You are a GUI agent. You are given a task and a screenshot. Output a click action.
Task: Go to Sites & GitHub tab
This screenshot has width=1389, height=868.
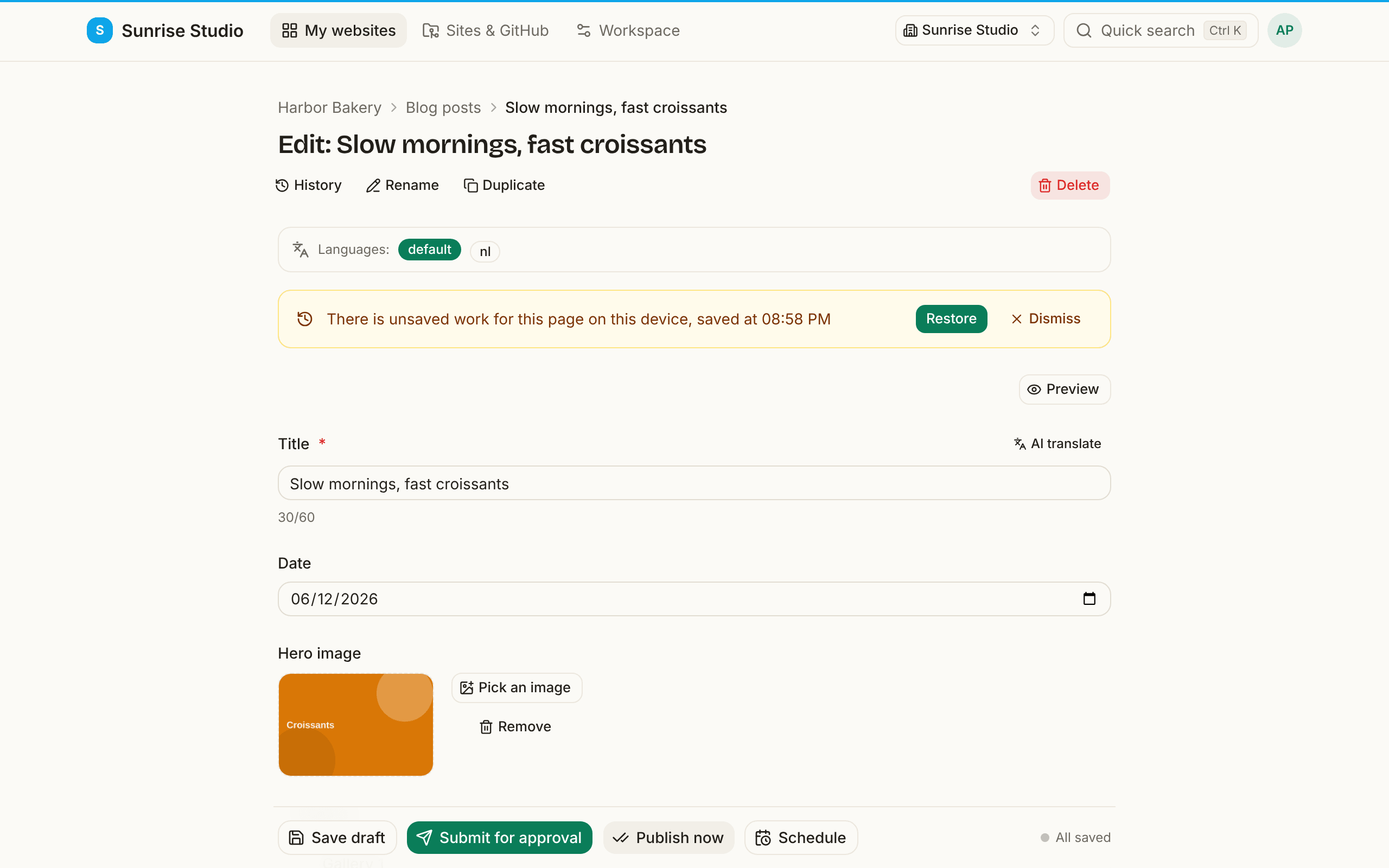coord(486,30)
